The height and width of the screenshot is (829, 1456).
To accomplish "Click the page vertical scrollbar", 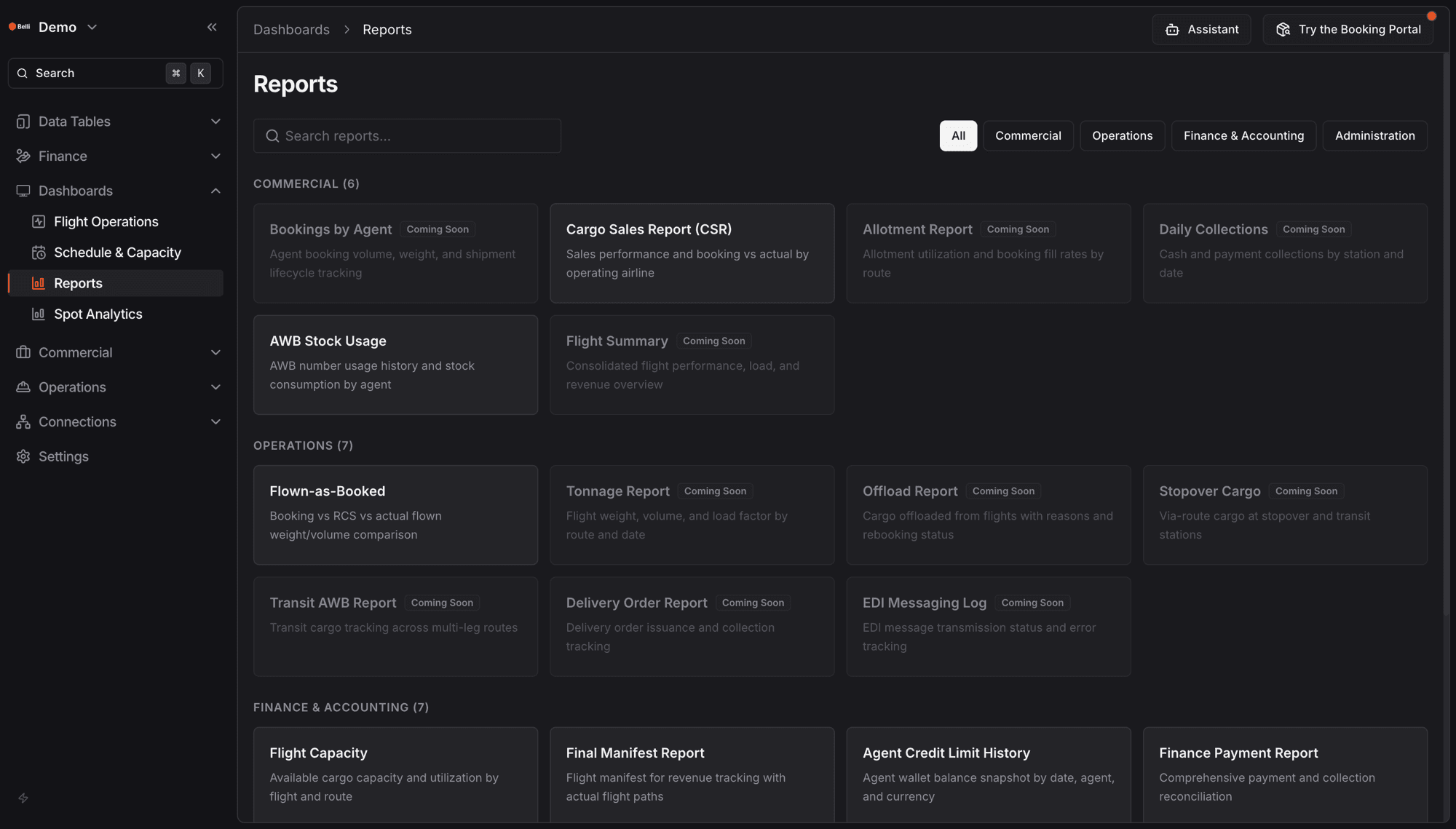I will 1446,335.
